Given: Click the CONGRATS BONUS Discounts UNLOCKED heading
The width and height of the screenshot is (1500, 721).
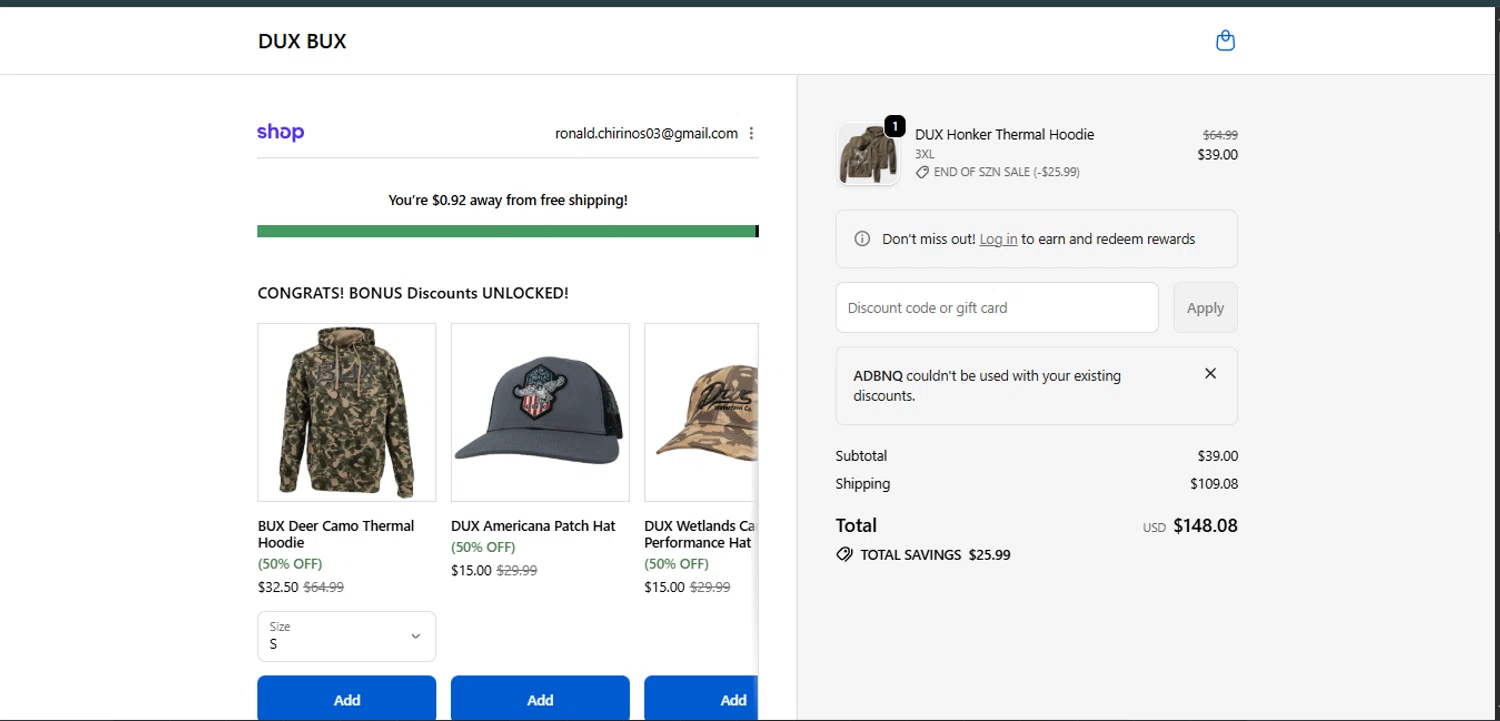Looking at the screenshot, I should 413,293.
